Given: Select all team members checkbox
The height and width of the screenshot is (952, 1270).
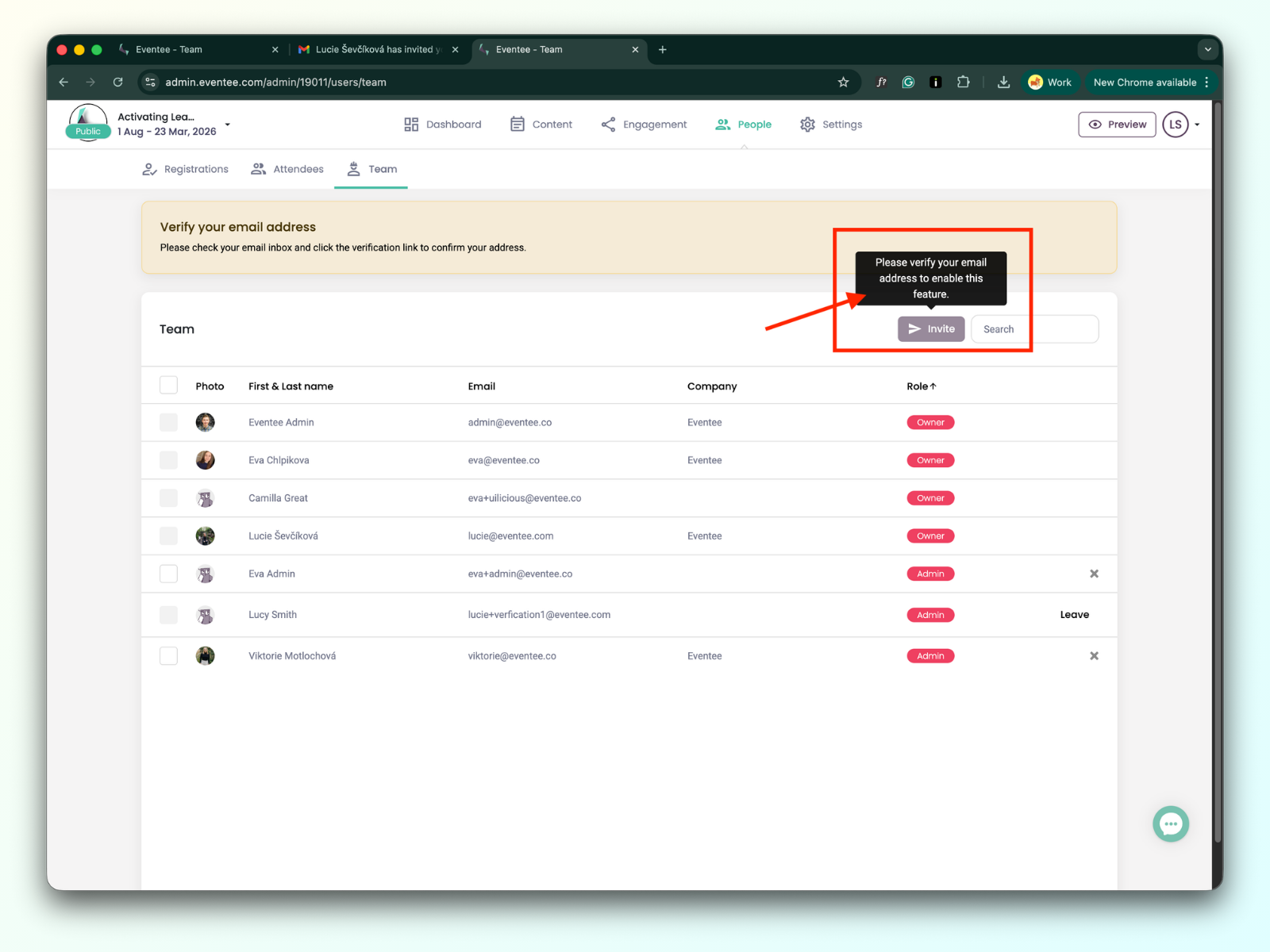Looking at the screenshot, I should [168, 386].
